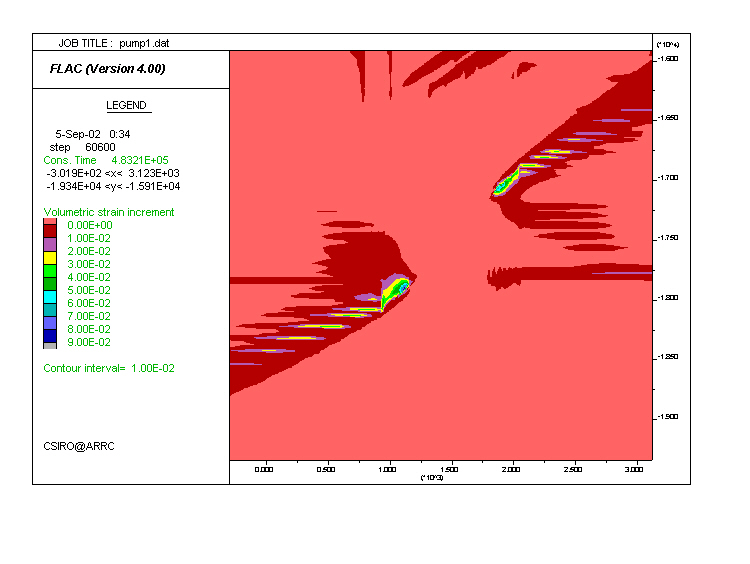750x564 pixels.
Task: Click the 1.500 tick label on x-axis
Action: click(x=451, y=468)
